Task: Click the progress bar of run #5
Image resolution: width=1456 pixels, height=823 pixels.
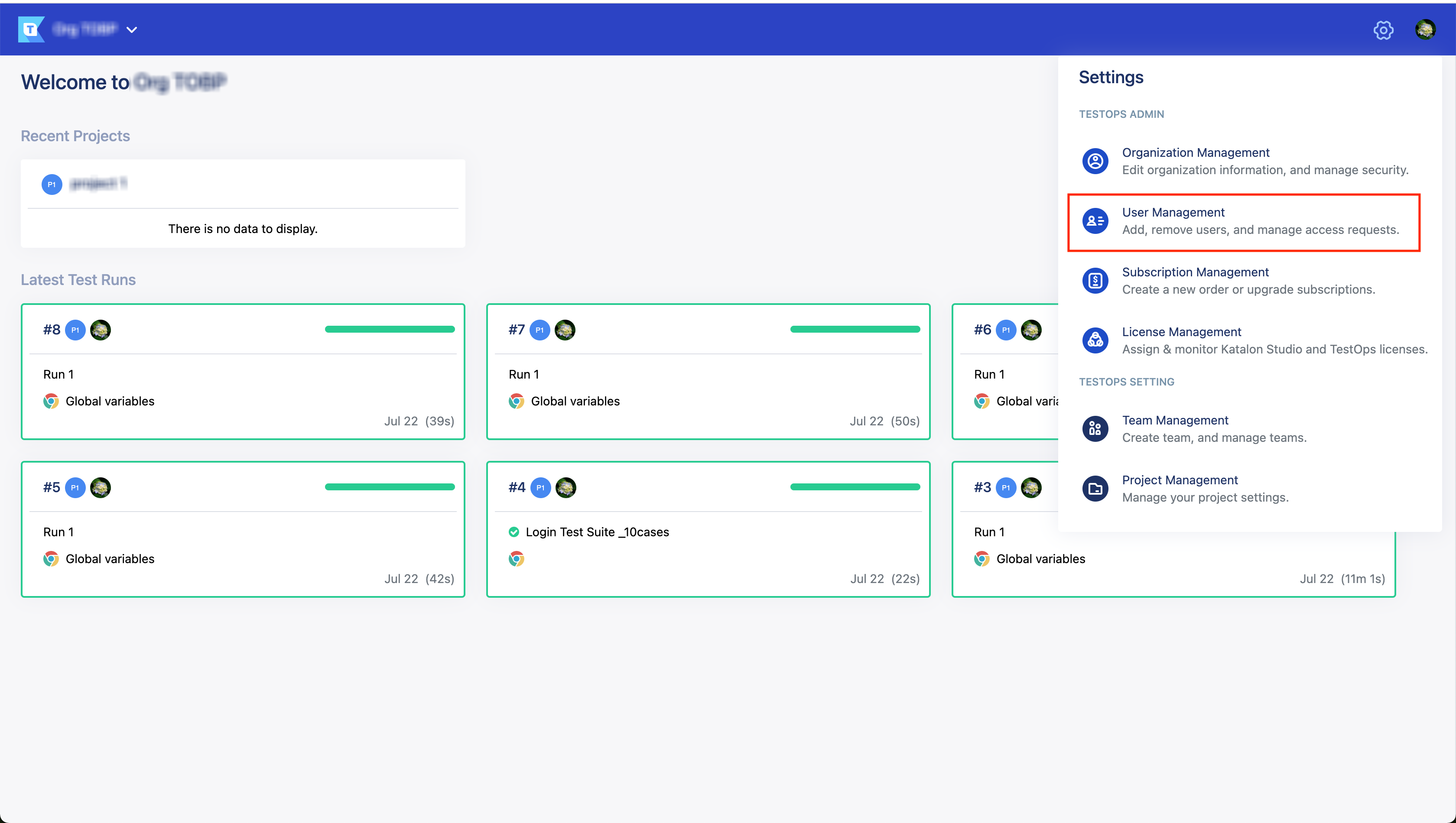Action: 390,487
